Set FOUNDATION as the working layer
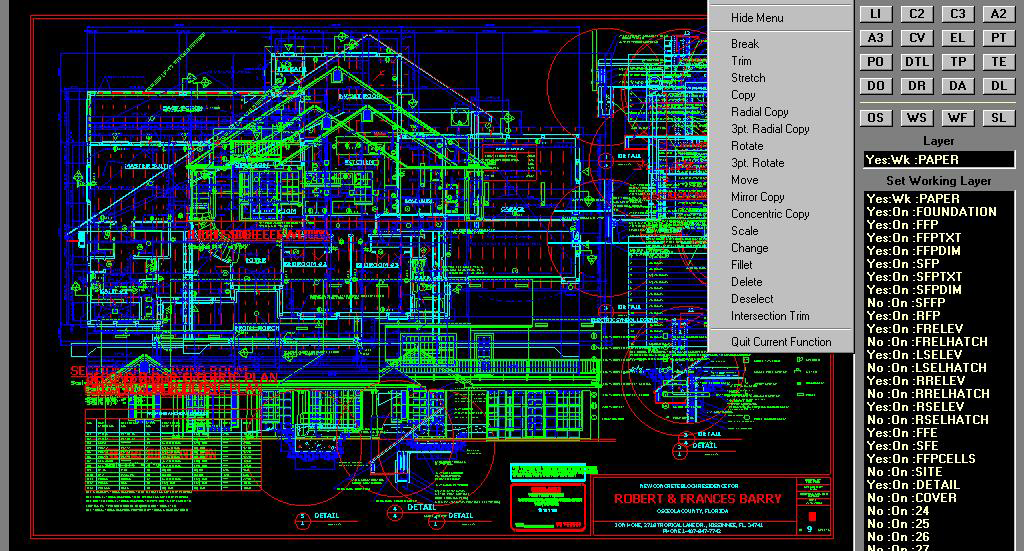This screenshot has height=551, width=1024. 939,212
